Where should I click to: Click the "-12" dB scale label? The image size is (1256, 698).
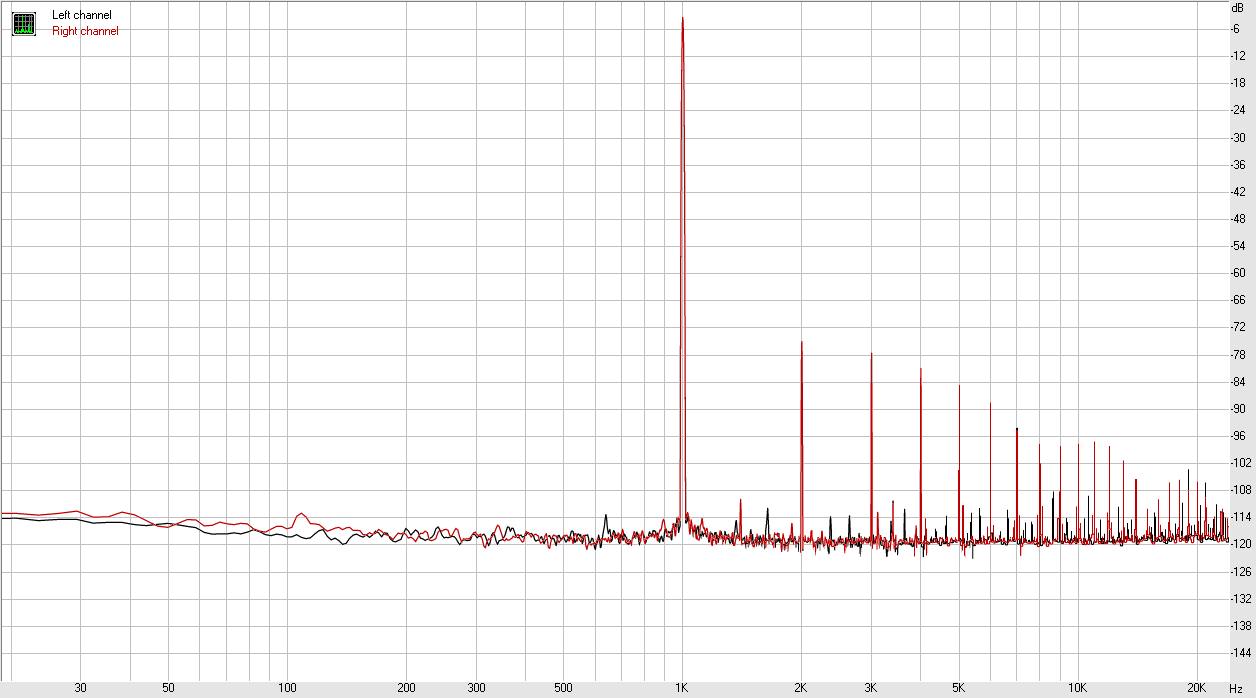(1237, 56)
